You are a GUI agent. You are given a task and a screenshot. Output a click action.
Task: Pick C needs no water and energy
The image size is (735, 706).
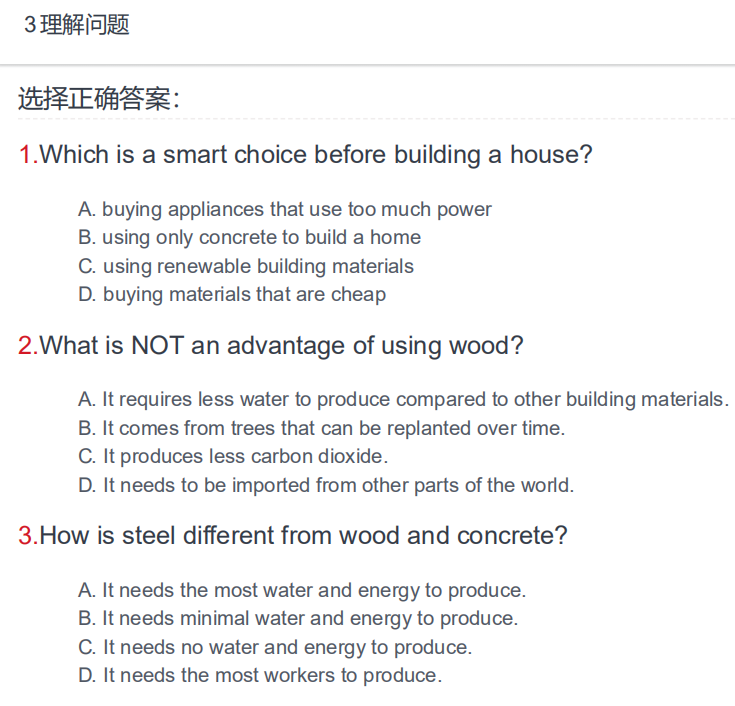tap(275, 648)
